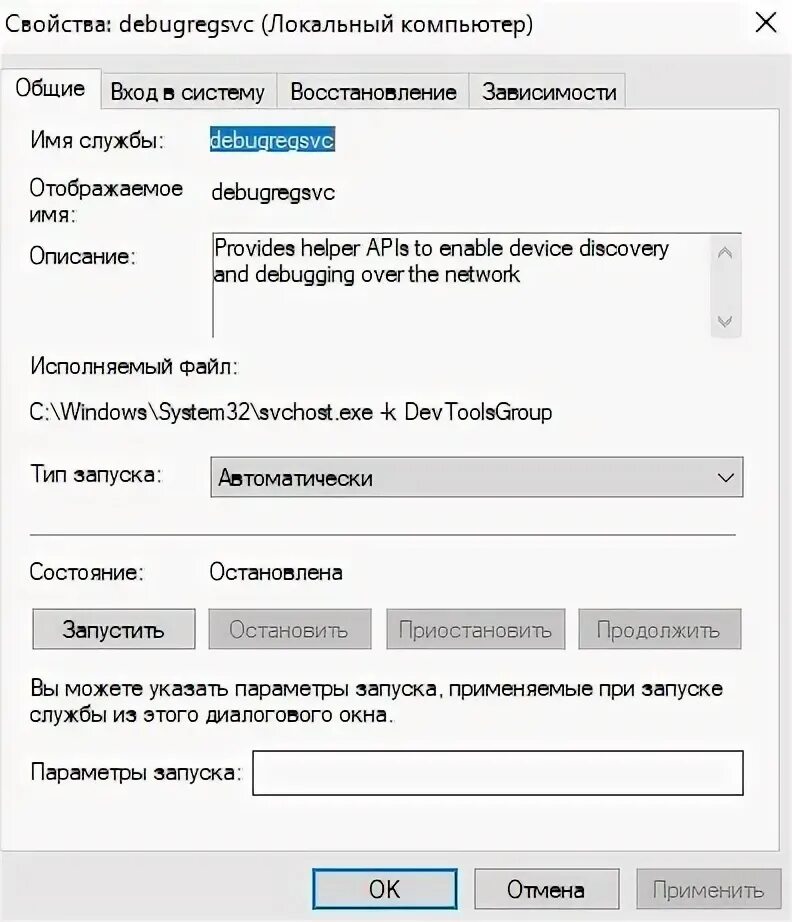The width and height of the screenshot is (792, 922).
Task: Open the Восстановление tab
Action: click(x=373, y=92)
